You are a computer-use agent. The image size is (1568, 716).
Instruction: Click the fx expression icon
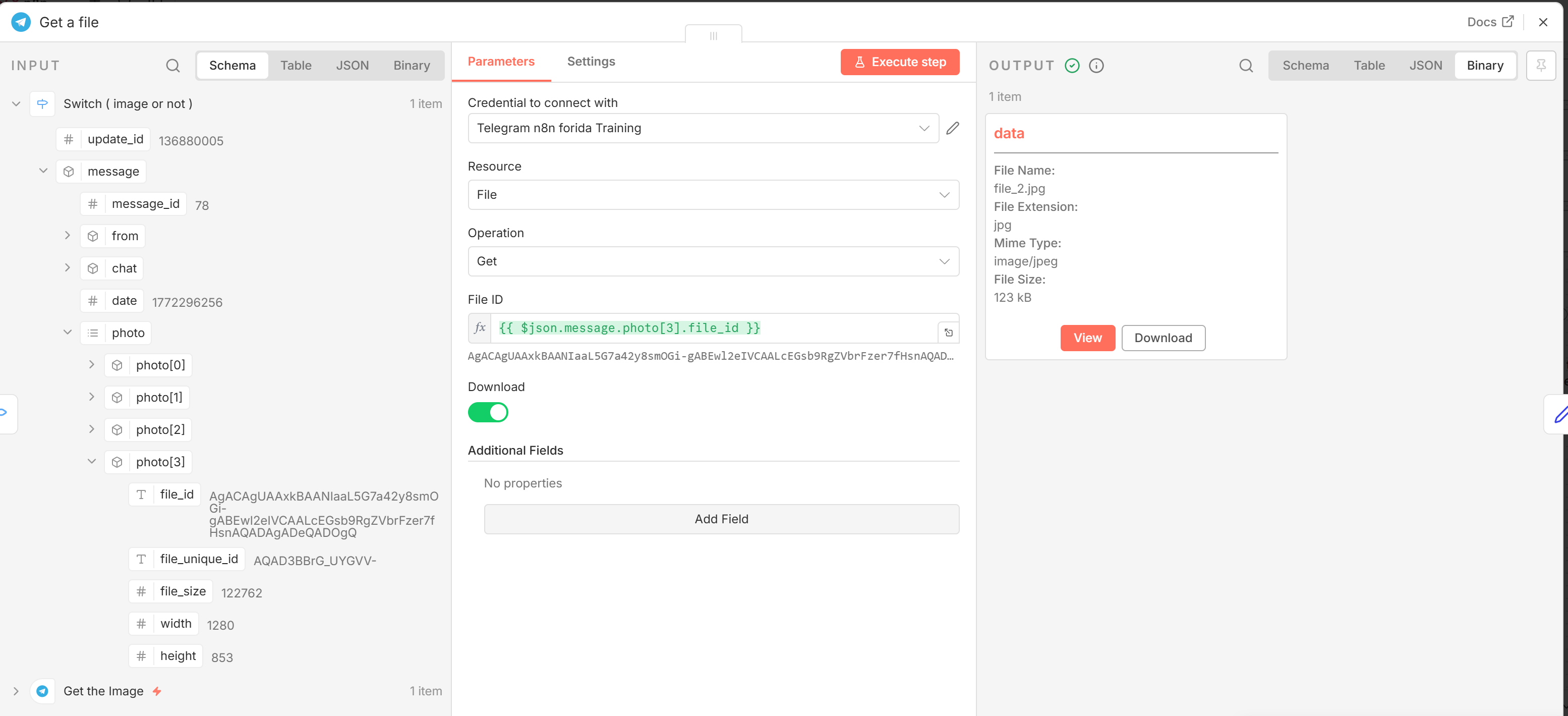pyautogui.click(x=480, y=327)
